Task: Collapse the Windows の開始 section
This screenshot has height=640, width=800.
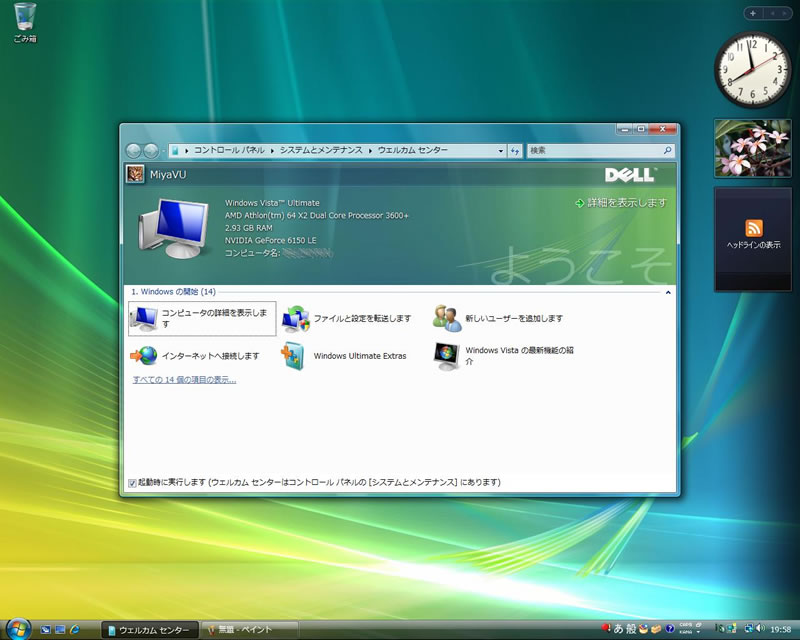Action: tap(668, 292)
